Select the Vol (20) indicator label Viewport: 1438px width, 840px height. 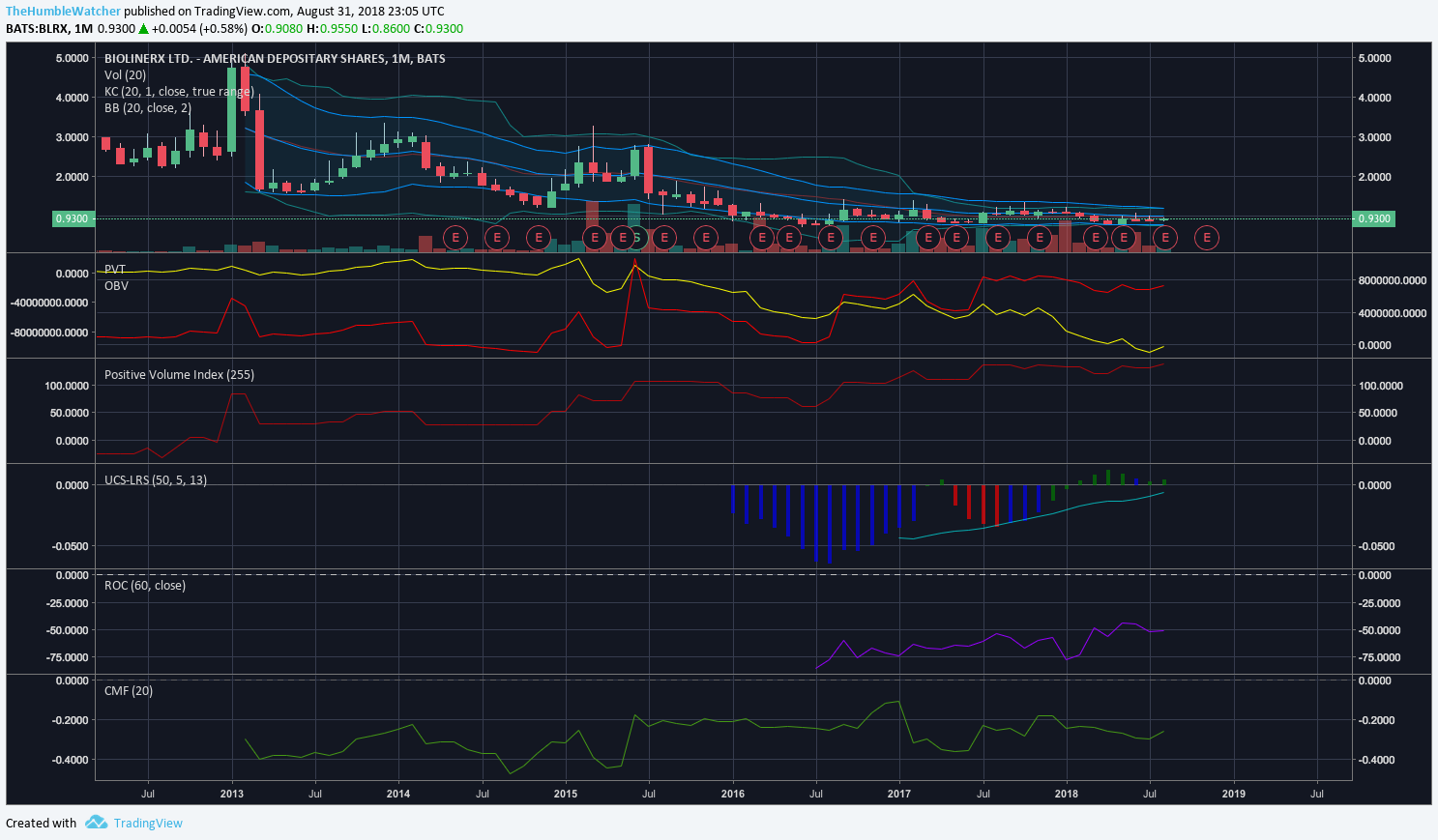[125, 74]
